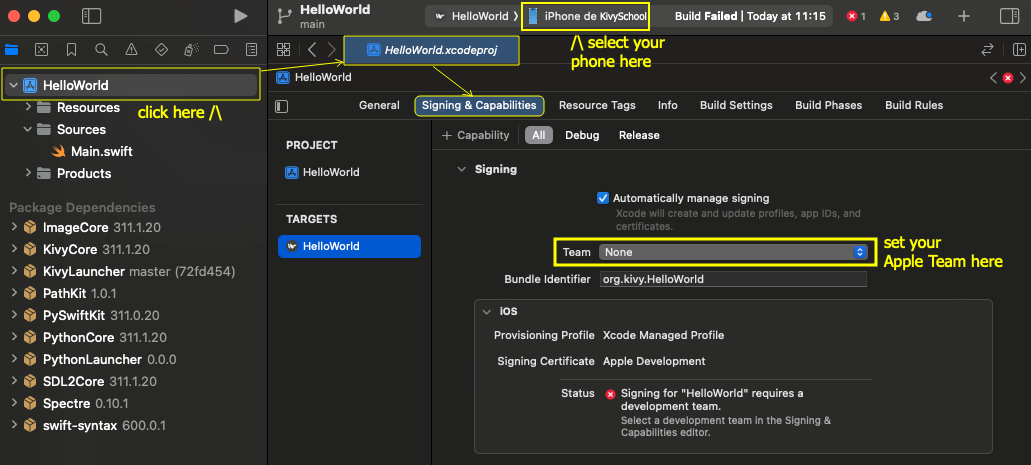Viewport: 1031px width, 465px height.
Task: Toggle the inspector panel button
Action: (x=1008, y=16)
